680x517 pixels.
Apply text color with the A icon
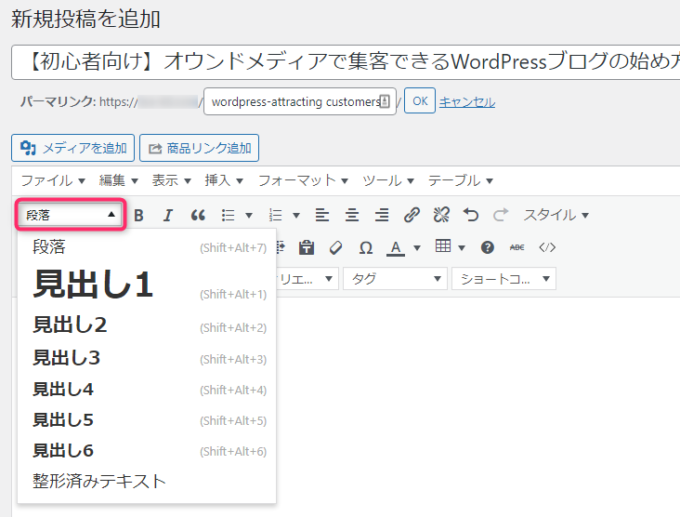tap(395, 248)
